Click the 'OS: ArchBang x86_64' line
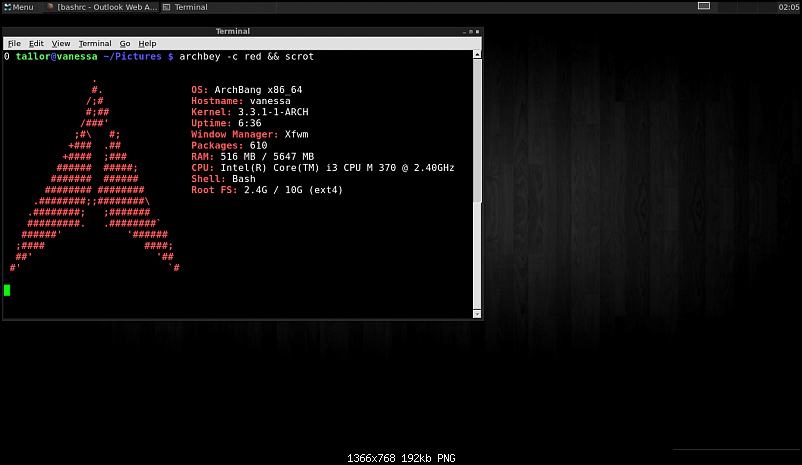Screen dimensions: 802x465 [x=247, y=90]
